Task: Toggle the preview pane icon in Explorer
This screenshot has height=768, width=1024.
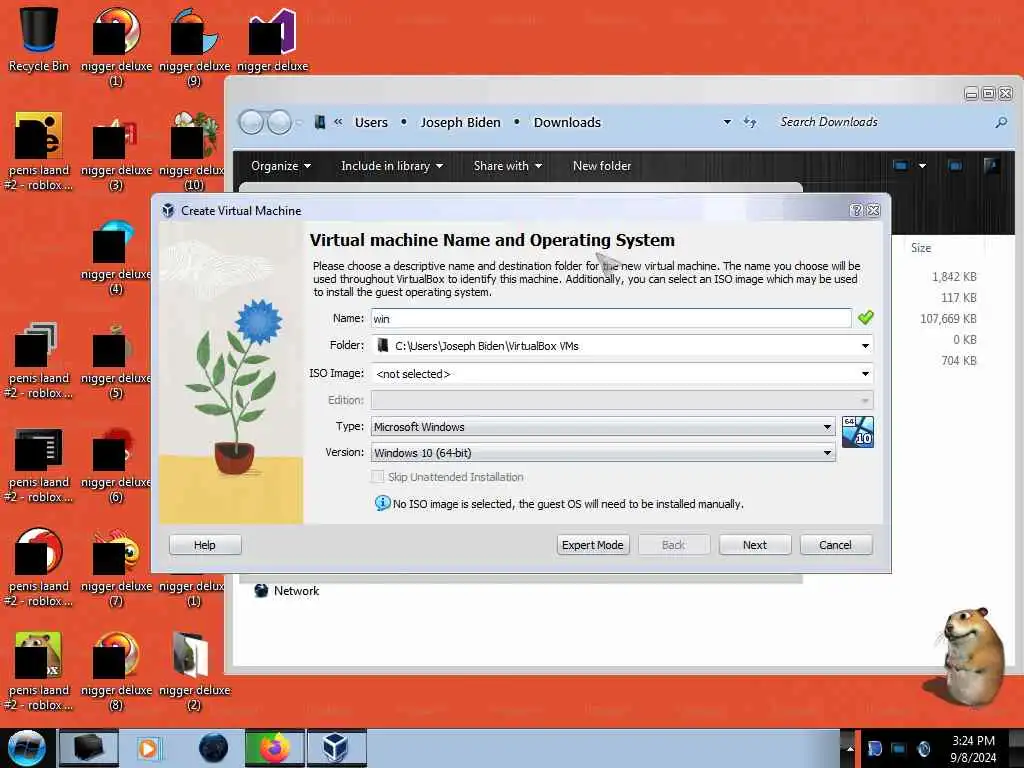Action: click(955, 166)
